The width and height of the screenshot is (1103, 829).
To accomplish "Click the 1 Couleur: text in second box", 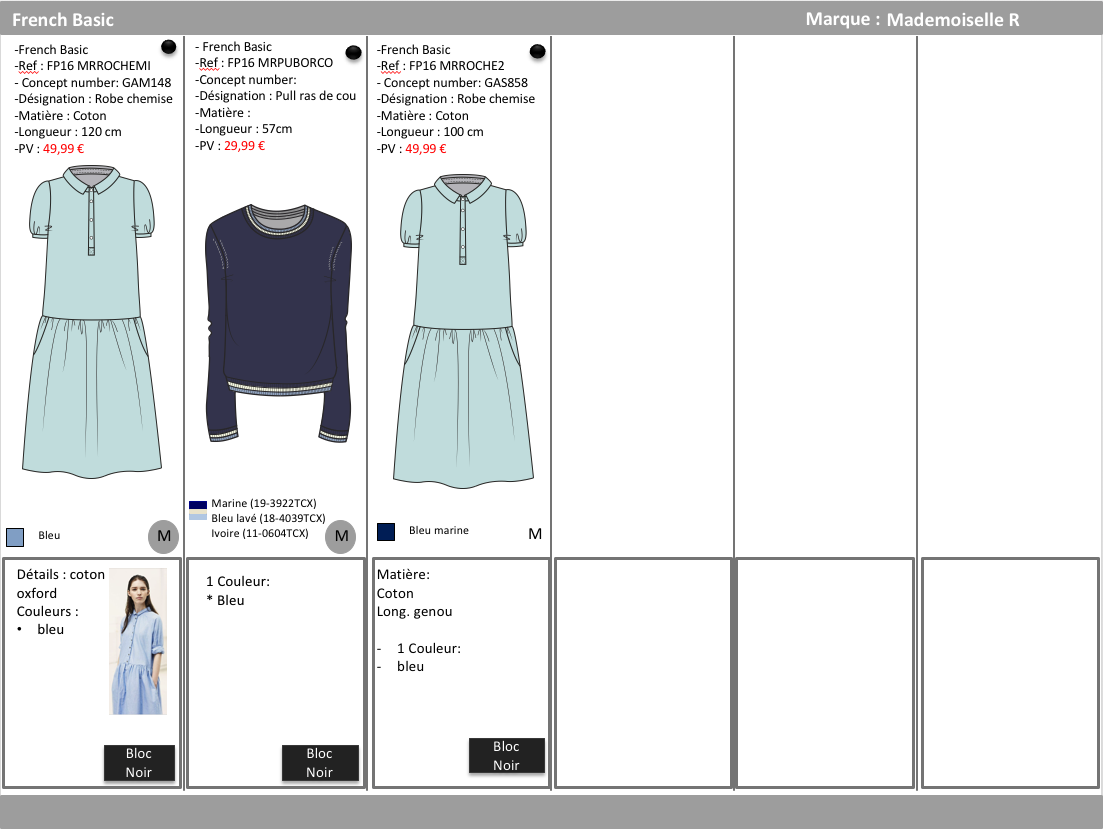I will pyautogui.click(x=238, y=582).
